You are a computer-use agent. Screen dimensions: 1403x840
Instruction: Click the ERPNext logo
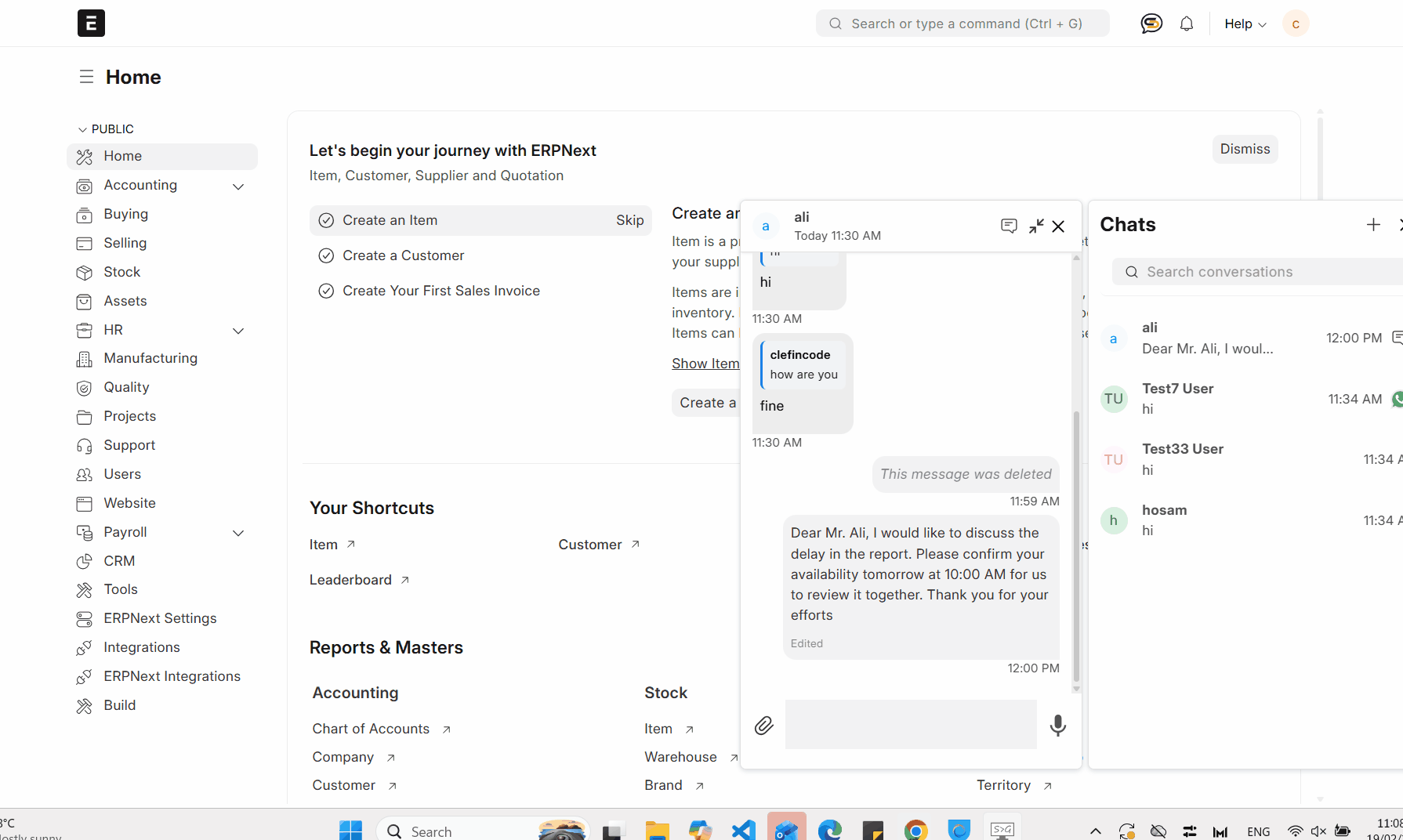pyautogui.click(x=91, y=23)
